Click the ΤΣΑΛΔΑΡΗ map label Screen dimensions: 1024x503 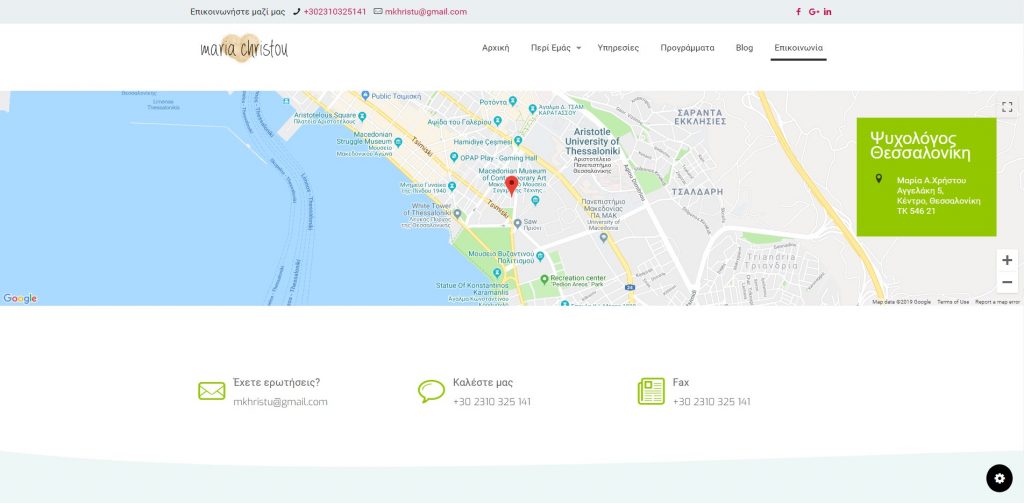point(697,192)
